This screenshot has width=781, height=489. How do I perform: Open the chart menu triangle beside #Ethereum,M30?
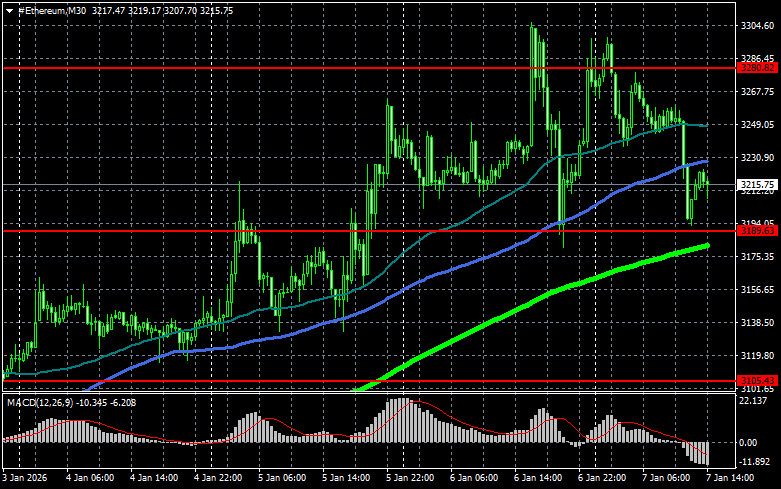(x=9, y=11)
